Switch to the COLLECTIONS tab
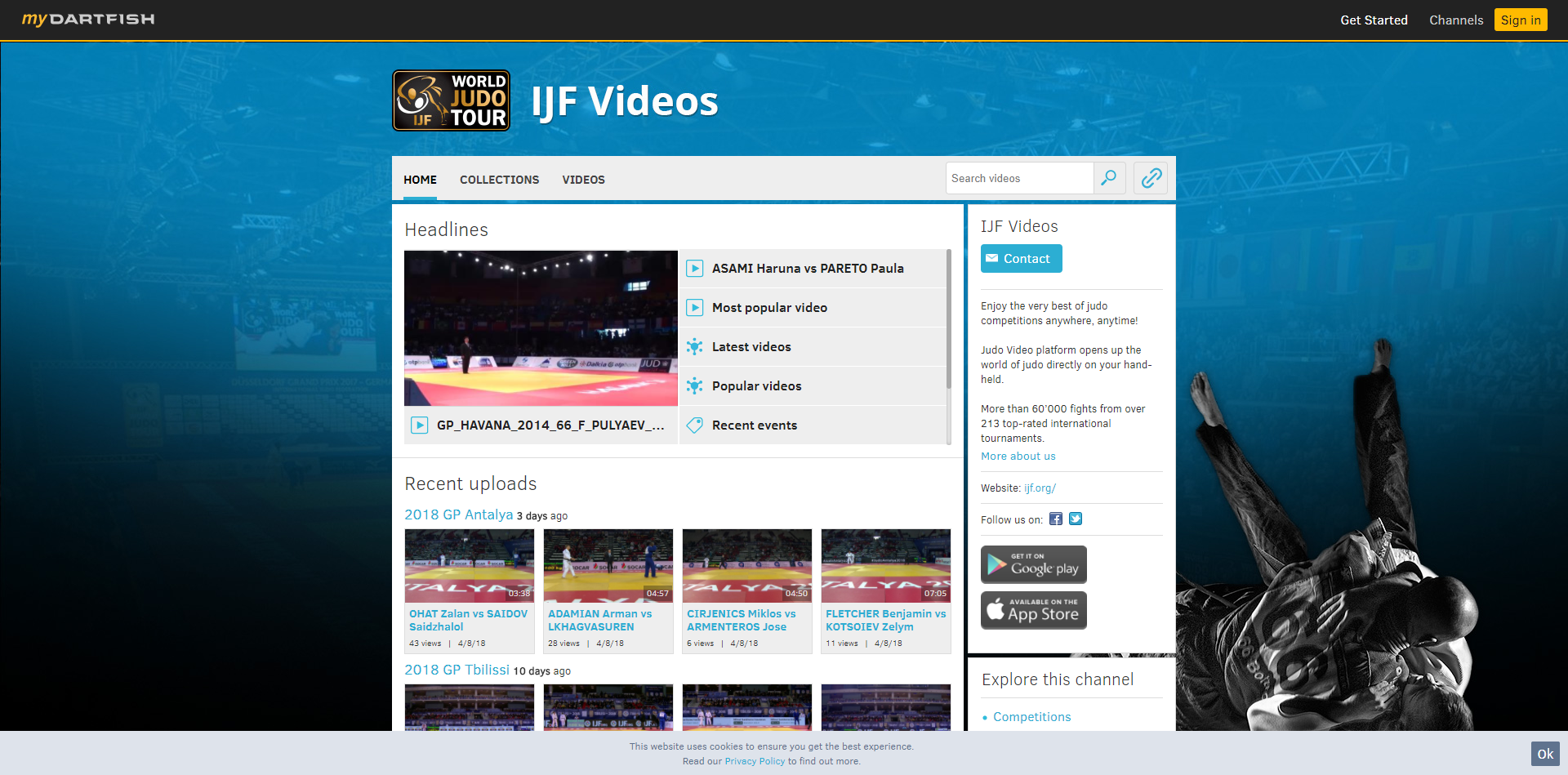The image size is (1568, 775). (x=499, y=180)
